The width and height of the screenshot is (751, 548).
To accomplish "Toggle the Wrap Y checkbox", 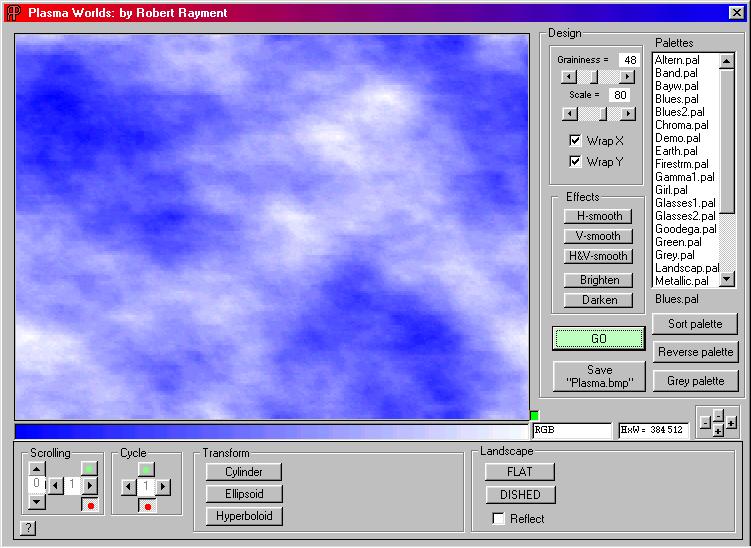I will [575, 161].
